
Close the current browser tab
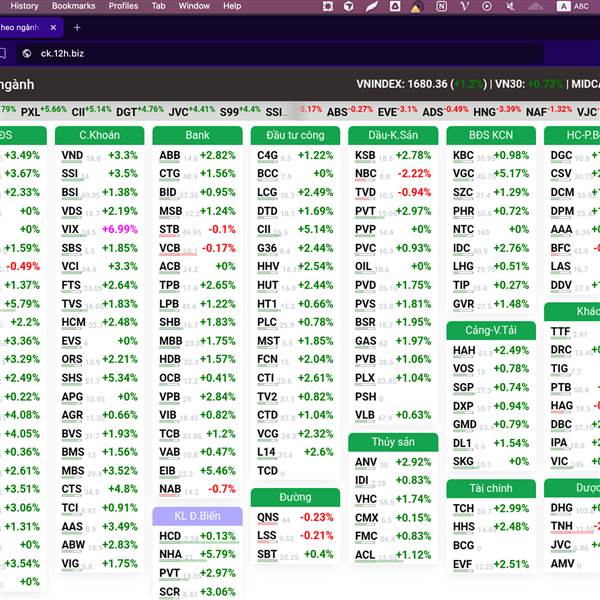click(53, 28)
